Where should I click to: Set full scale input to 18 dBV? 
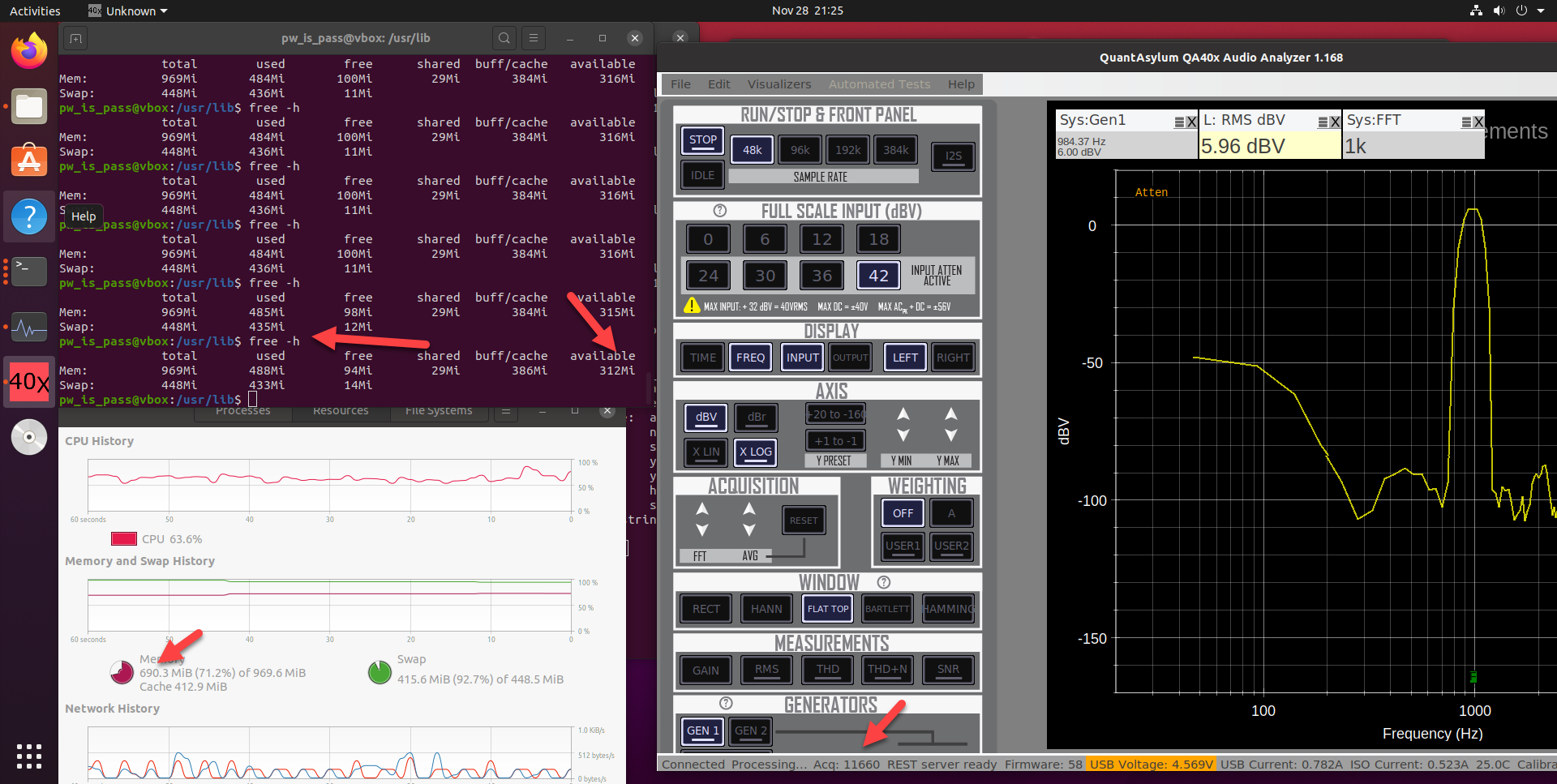coord(878,239)
